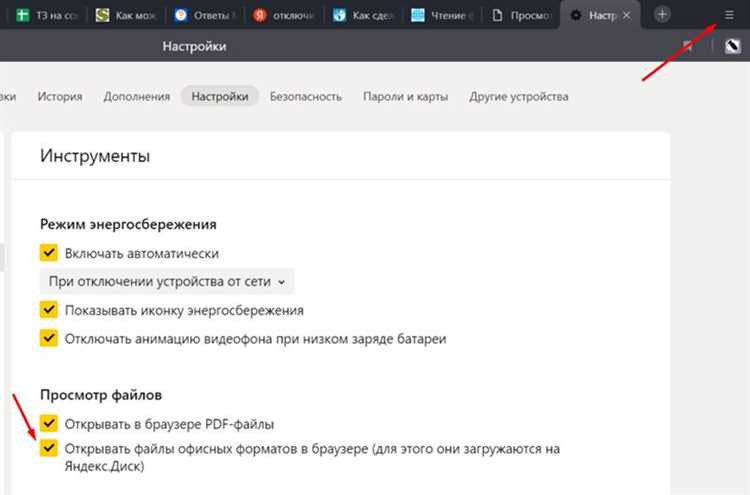Uncheck 'Открывать в браузере PDF-файлы'
This screenshot has height=495, width=750.
click(49, 423)
